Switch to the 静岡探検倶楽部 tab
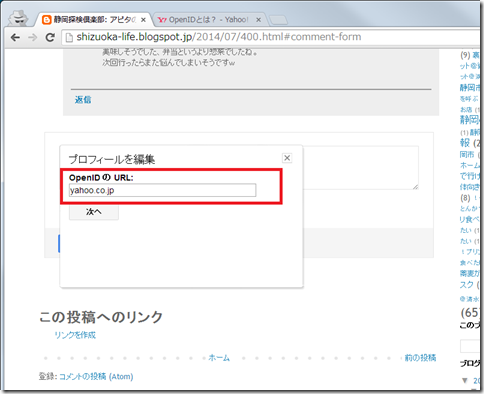The width and height of the screenshot is (484, 394). tap(95, 20)
